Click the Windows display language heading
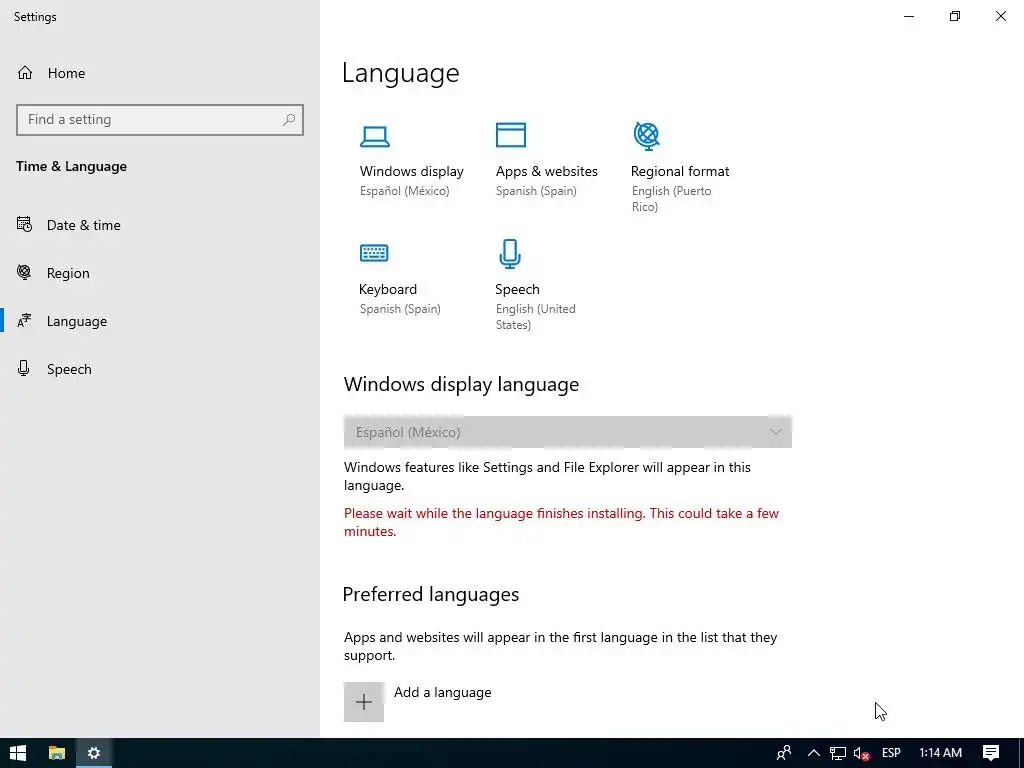The width and height of the screenshot is (1024, 768). (x=462, y=384)
